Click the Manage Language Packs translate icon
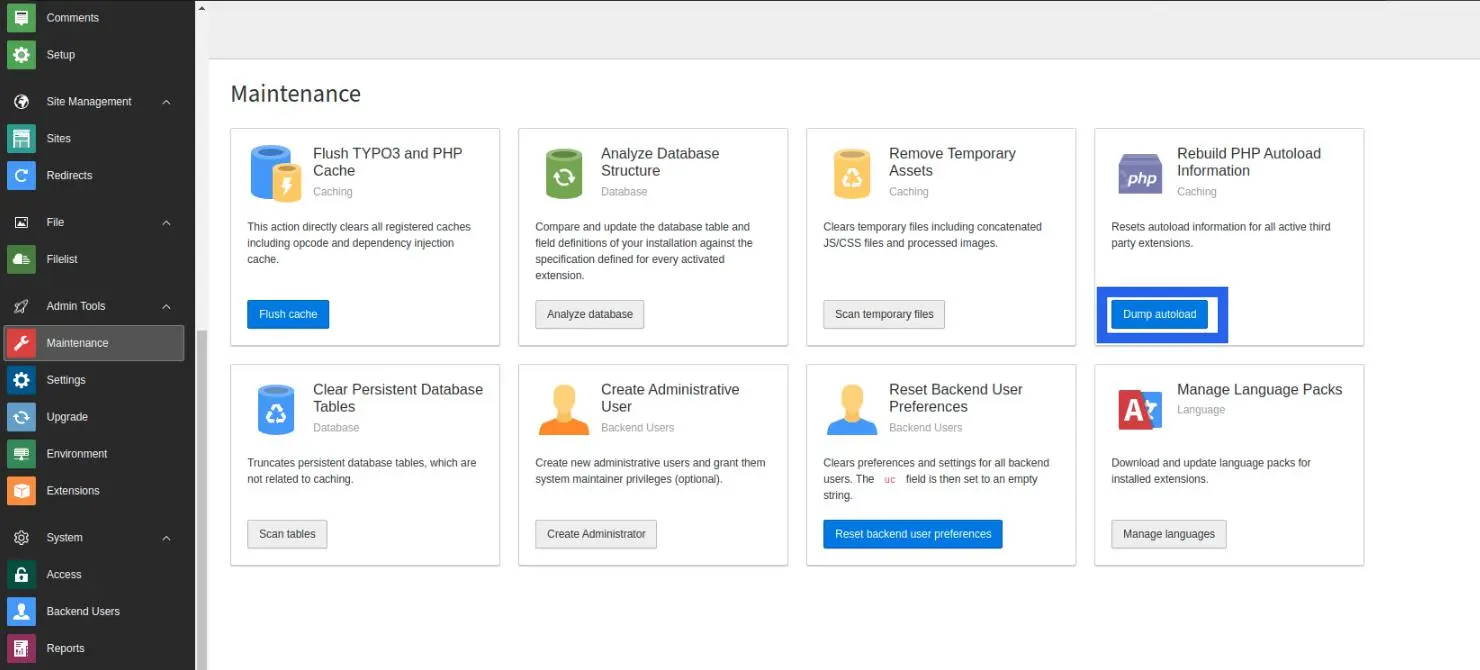The image size is (1480, 670). [1140, 409]
